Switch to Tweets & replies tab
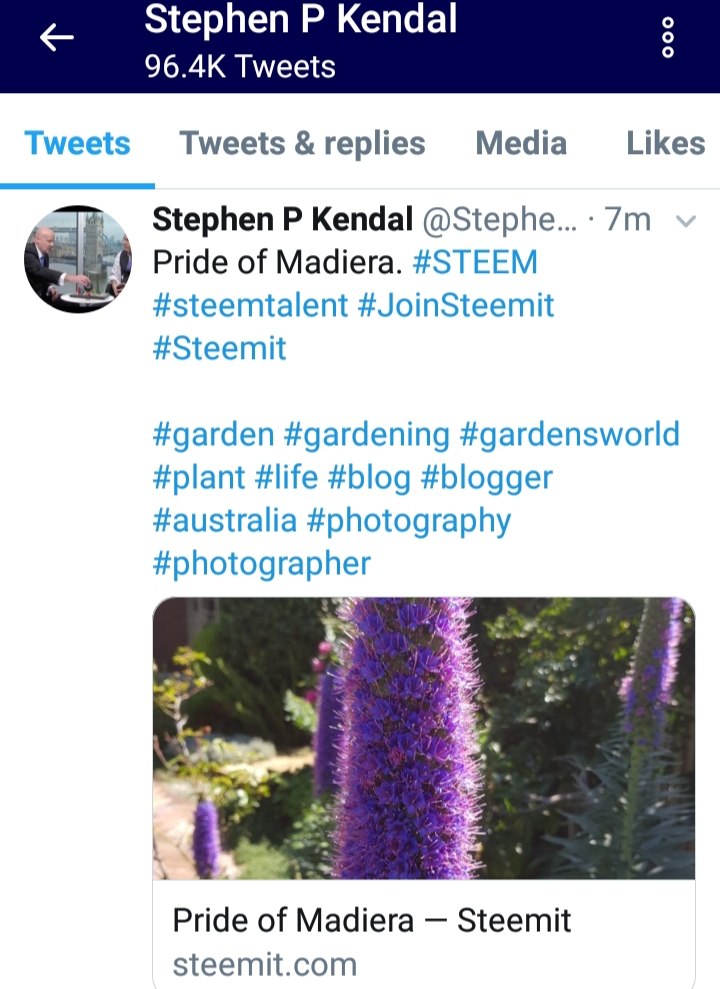The height and width of the screenshot is (989, 720). click(x=303, y=143)
